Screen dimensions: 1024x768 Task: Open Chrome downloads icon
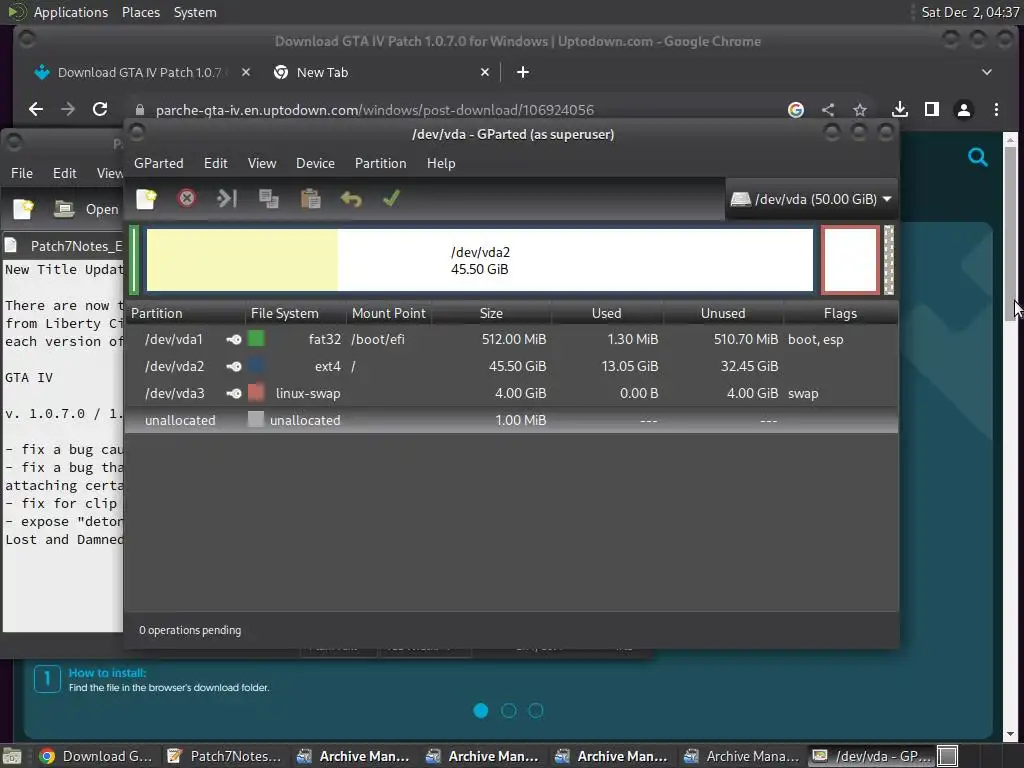tap(900, 109)
